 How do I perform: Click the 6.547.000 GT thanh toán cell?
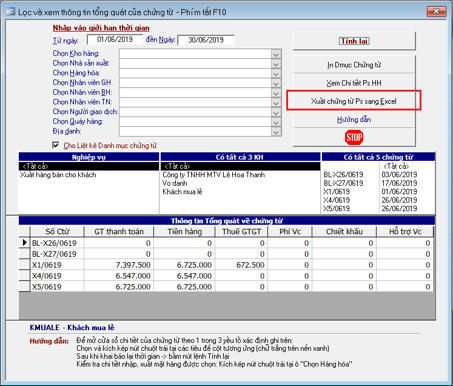(119, 276)
